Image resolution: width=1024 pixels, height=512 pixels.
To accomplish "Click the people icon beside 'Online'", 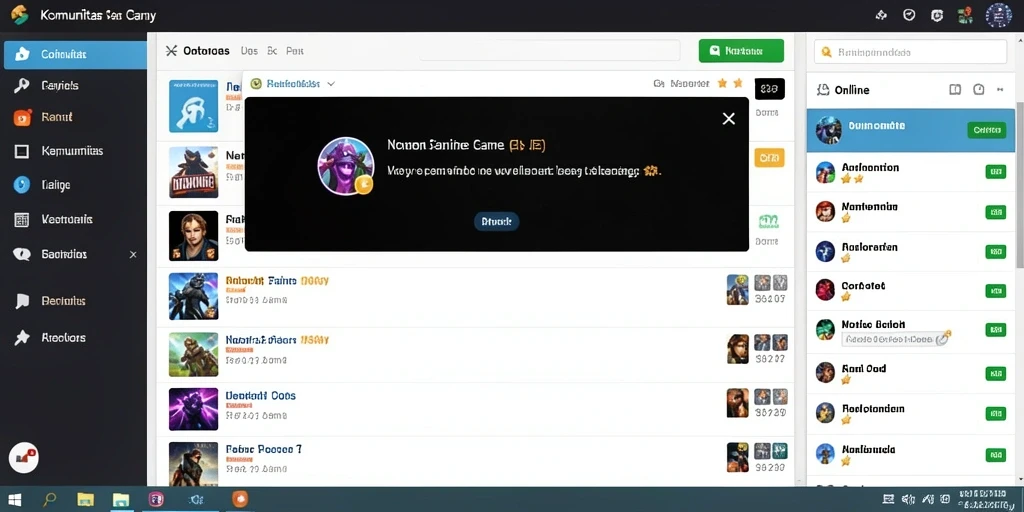I will pos(823,89).
